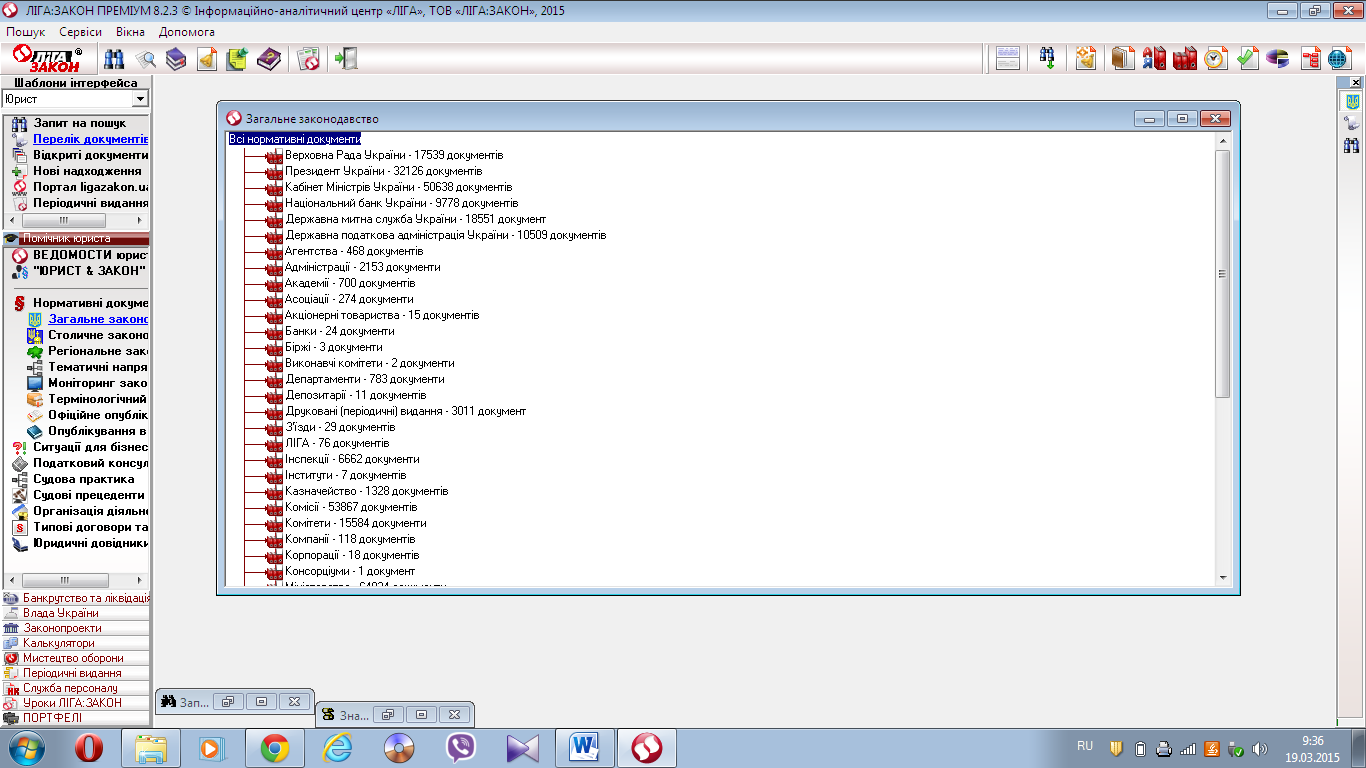1366x768 pixels.
Task: Click the Ukrainian trident icon in right panel
Action: tap(1352, 102)
